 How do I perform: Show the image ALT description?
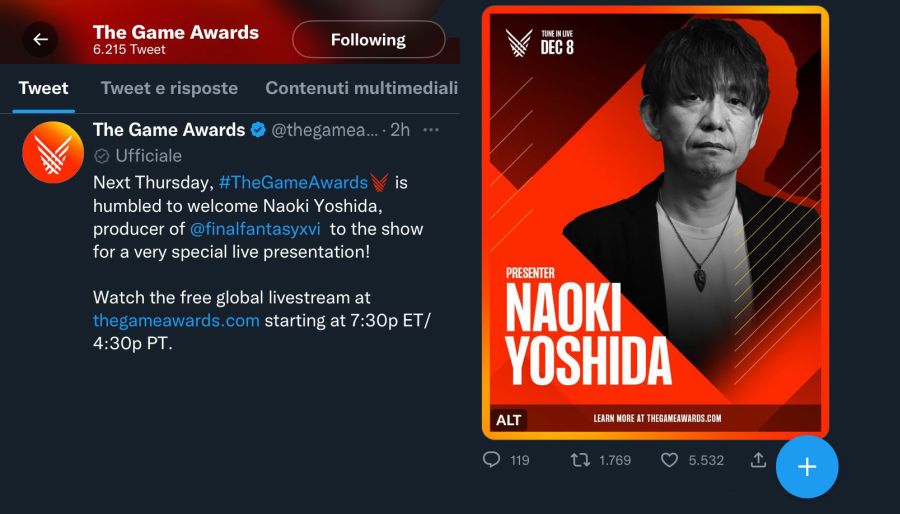tap(508, 420)
